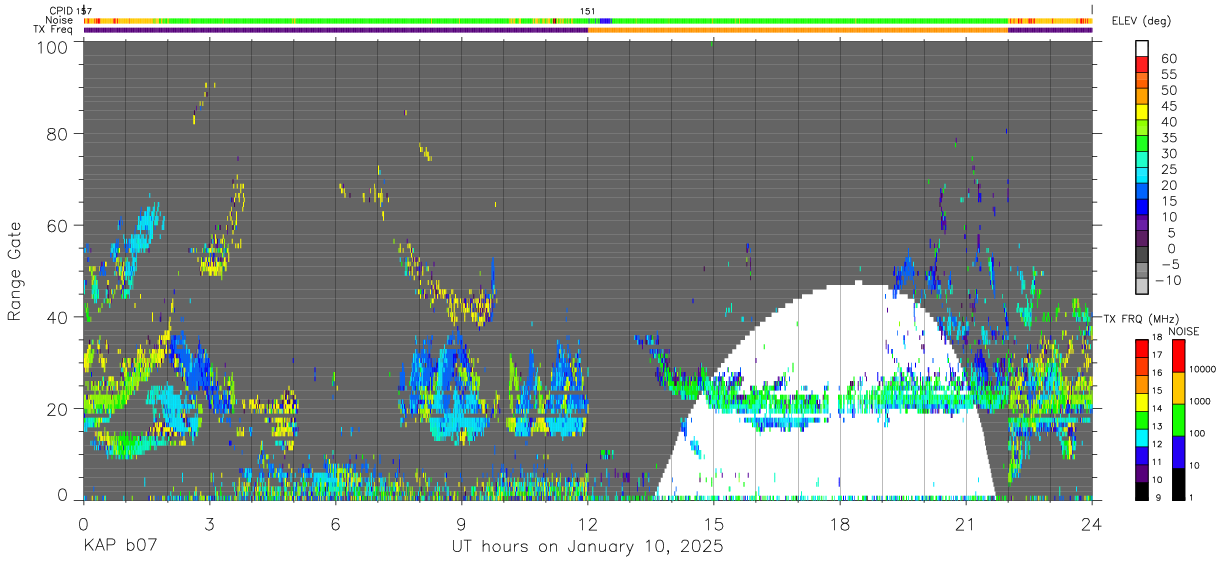This screenshot has width=1228, height=567.
Task: Click the 1000 label on the NOISE colorbar
Action: (x=1200, y=401)
